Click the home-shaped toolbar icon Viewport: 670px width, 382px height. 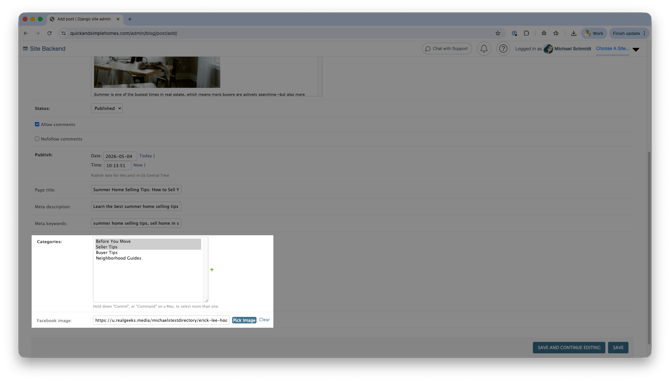(x=544, y=33)
